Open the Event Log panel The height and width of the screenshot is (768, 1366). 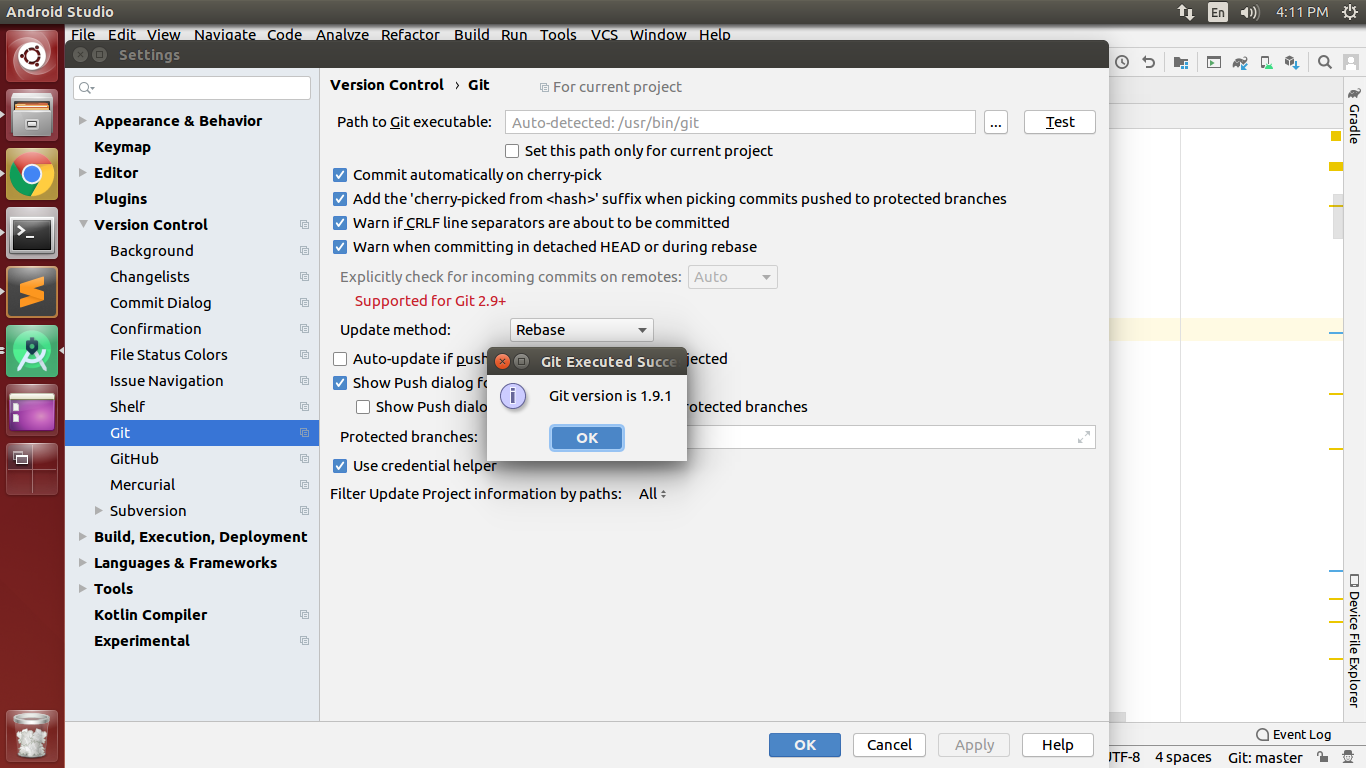(x=1294, y=734)
